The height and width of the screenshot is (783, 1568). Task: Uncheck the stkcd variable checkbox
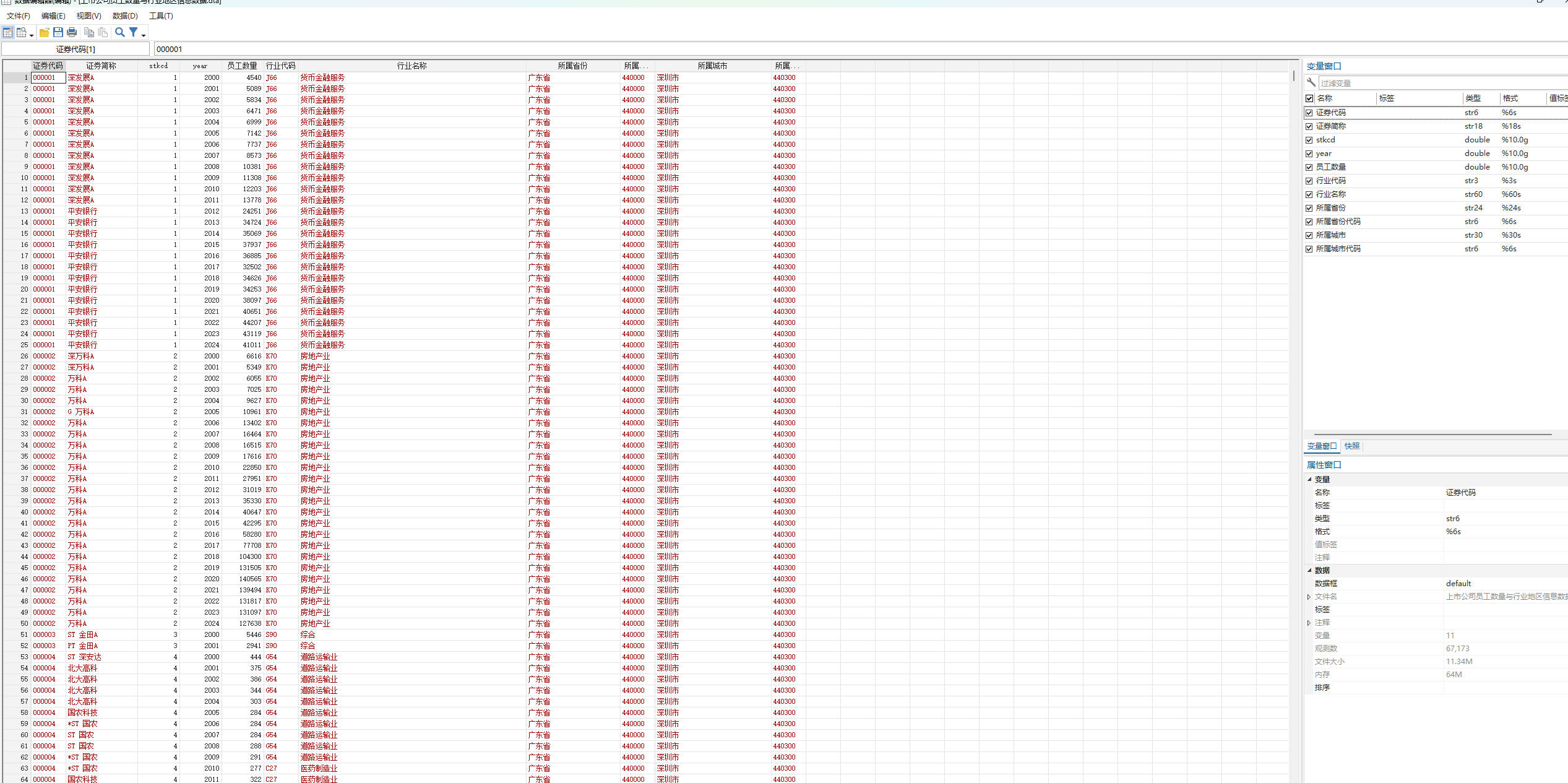click(1309, 140)
